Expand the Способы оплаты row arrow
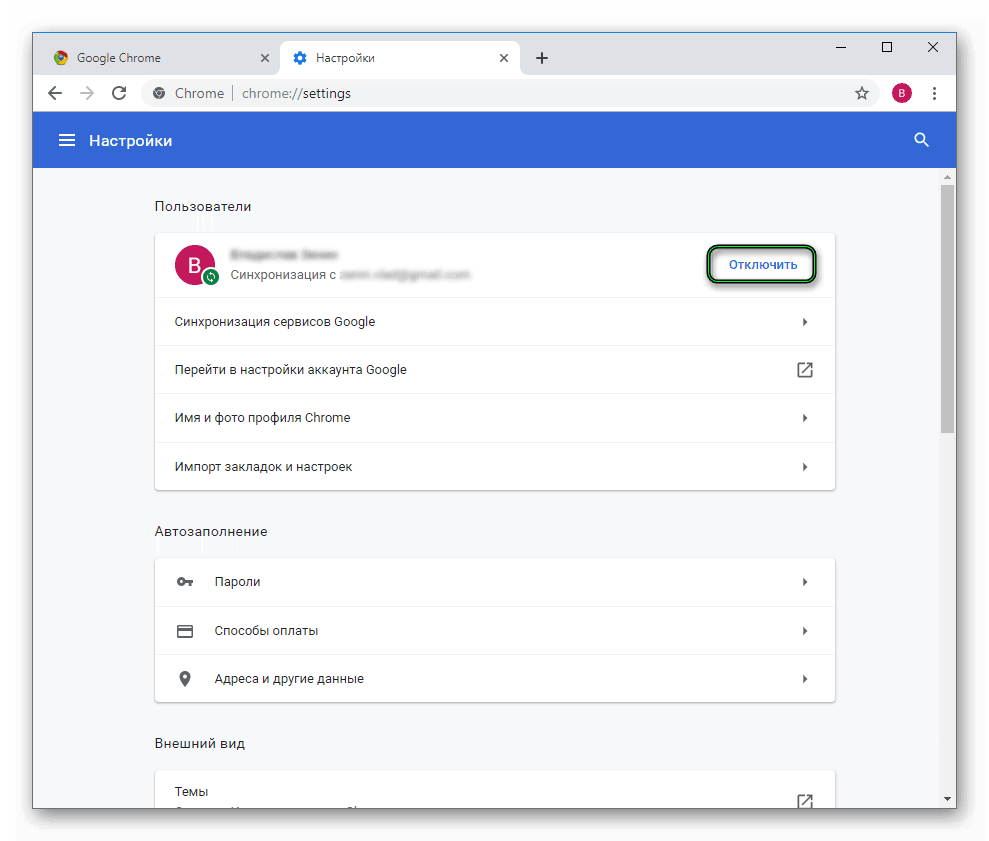Viewport: 989px width, 841px height. [x=805, y=631]
